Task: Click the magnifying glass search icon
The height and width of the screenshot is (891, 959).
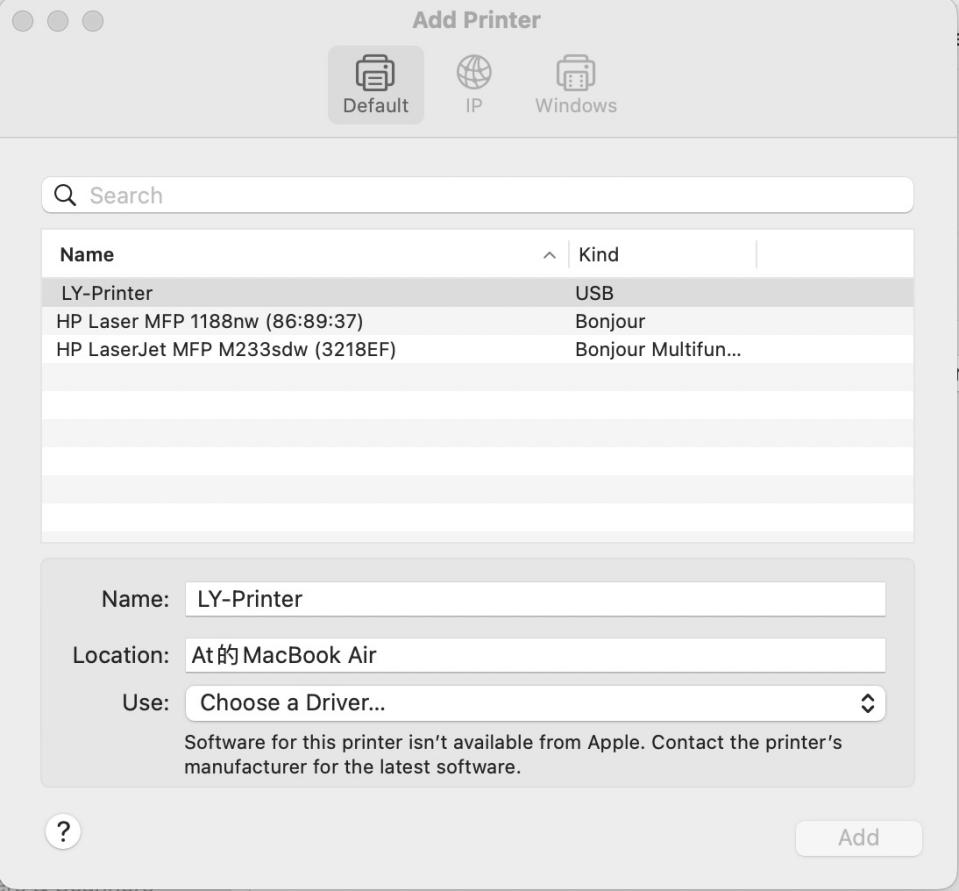Action: pyautogui.click(x=65, y=195)
